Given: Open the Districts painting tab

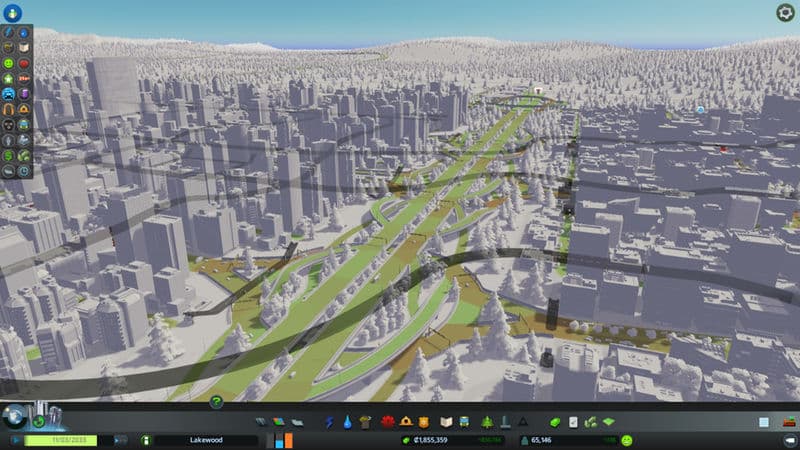Looking at the screenshot, I should tap(295, 423).
